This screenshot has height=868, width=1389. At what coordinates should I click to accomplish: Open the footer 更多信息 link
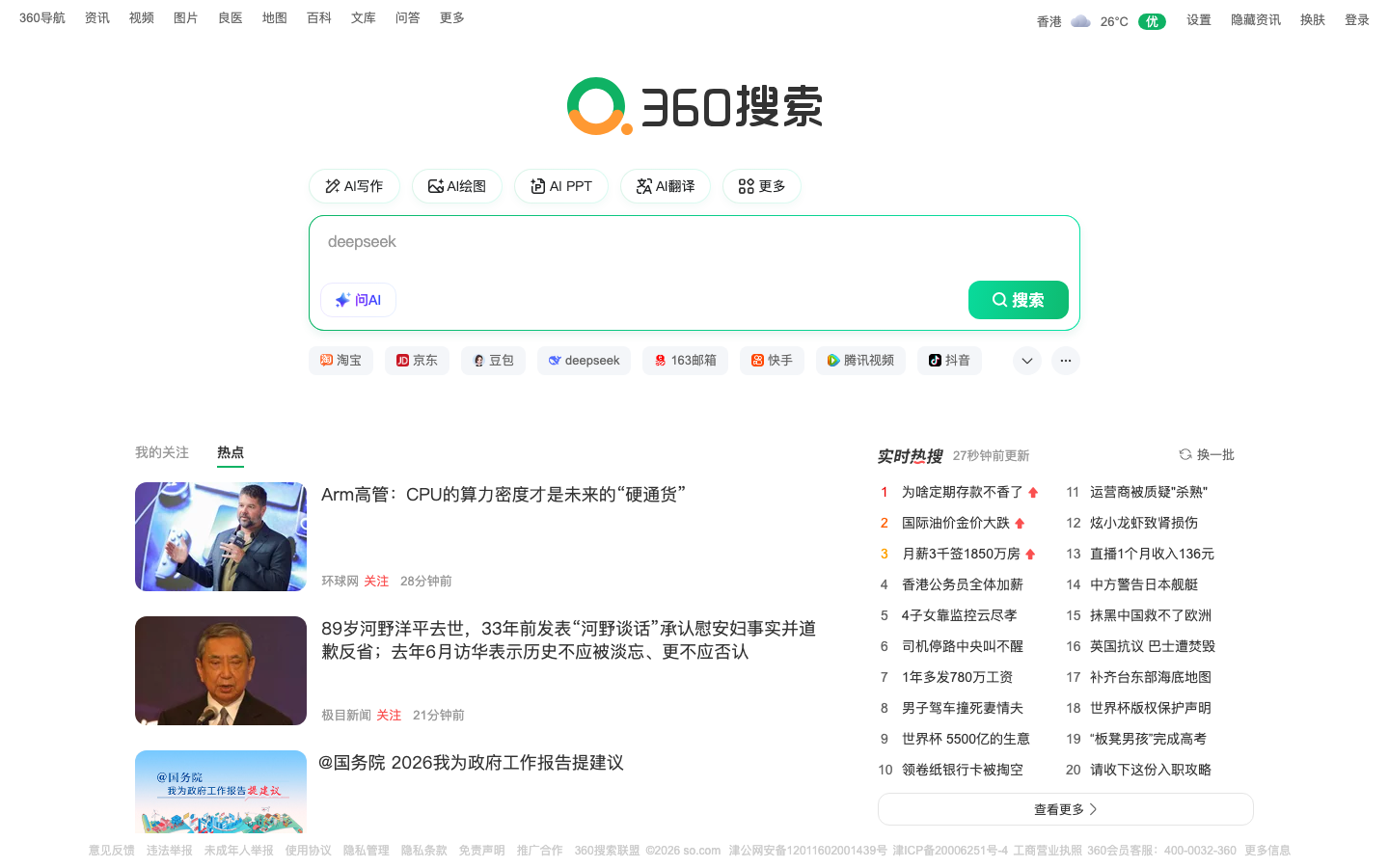tap(1267, 851)
